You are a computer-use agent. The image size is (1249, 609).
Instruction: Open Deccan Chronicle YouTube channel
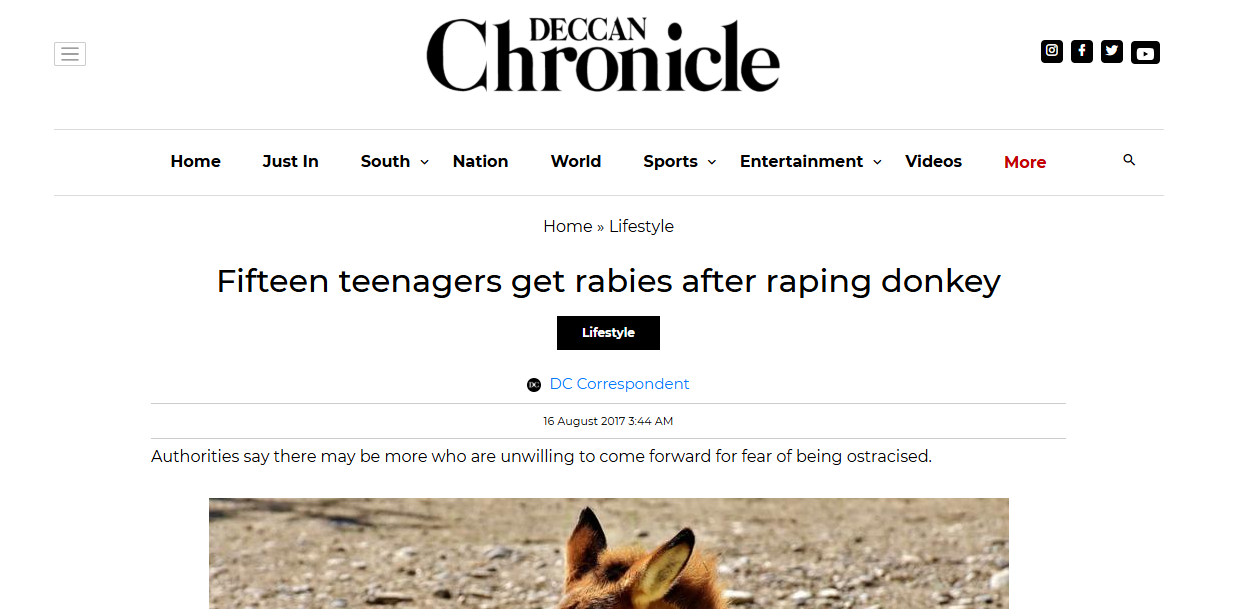click(x=1145, y=53)
